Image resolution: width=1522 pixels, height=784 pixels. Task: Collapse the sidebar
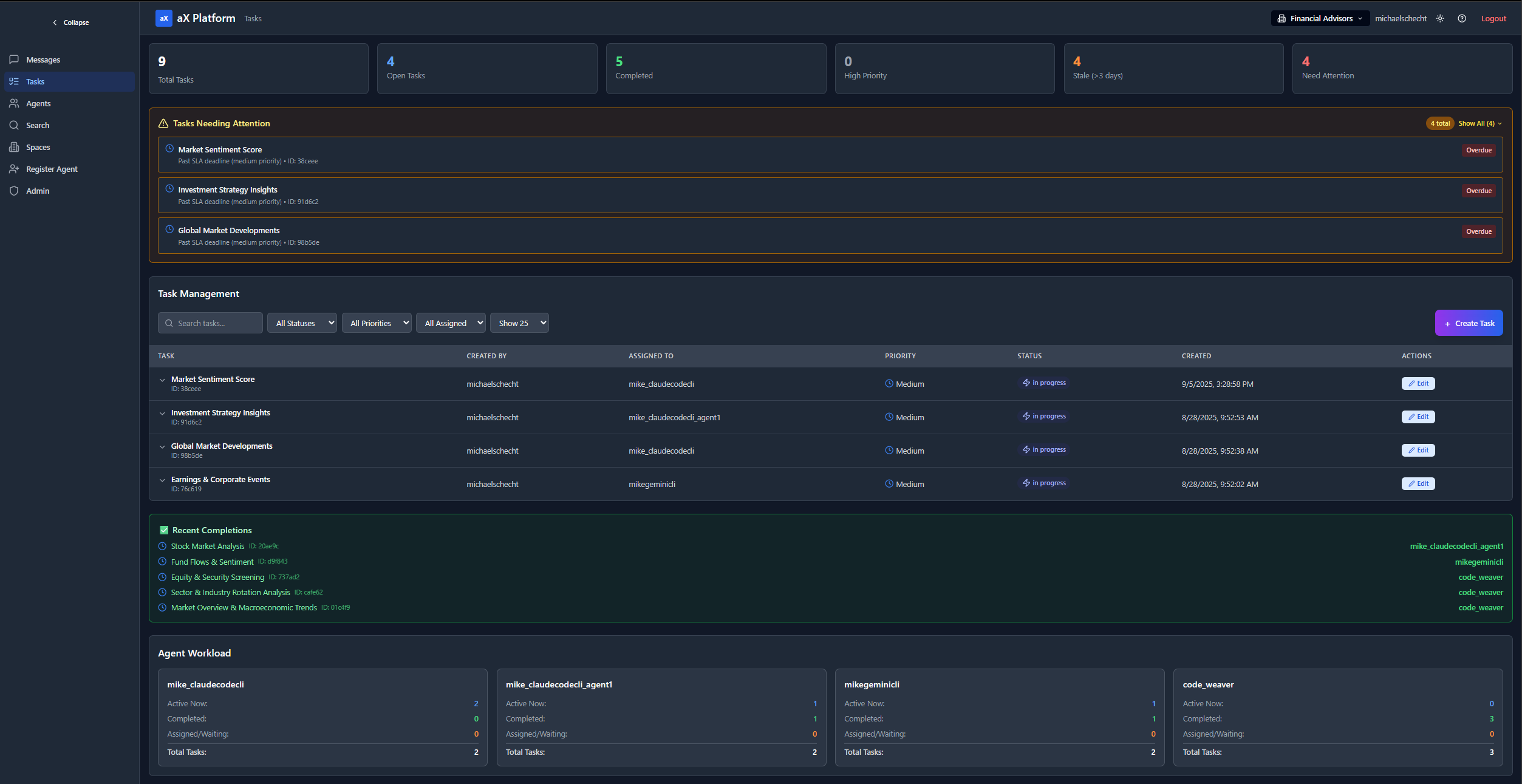coord(70,22)
